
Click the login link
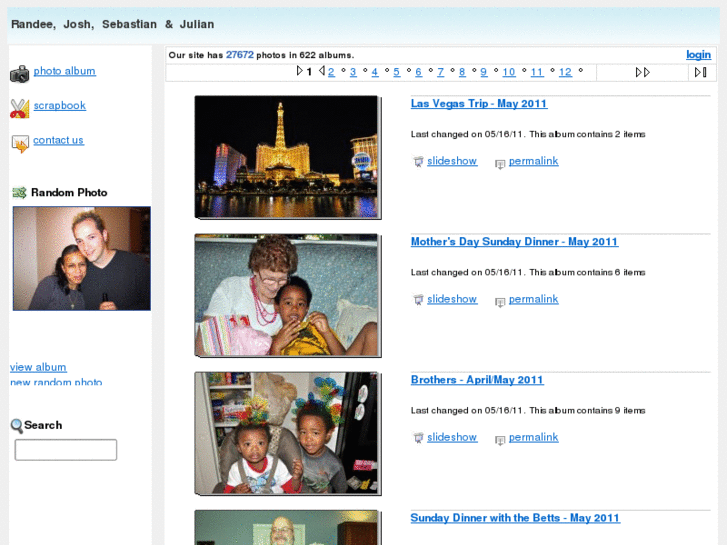tap(698, 55)
